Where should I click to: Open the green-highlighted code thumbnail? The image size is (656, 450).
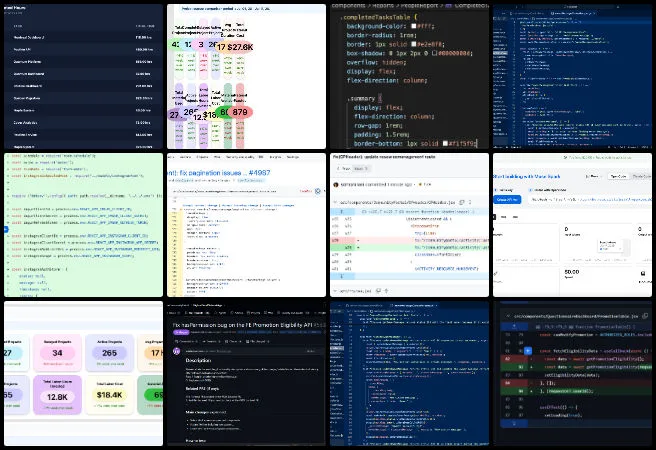pyautogui.click(x=83, y=225)
